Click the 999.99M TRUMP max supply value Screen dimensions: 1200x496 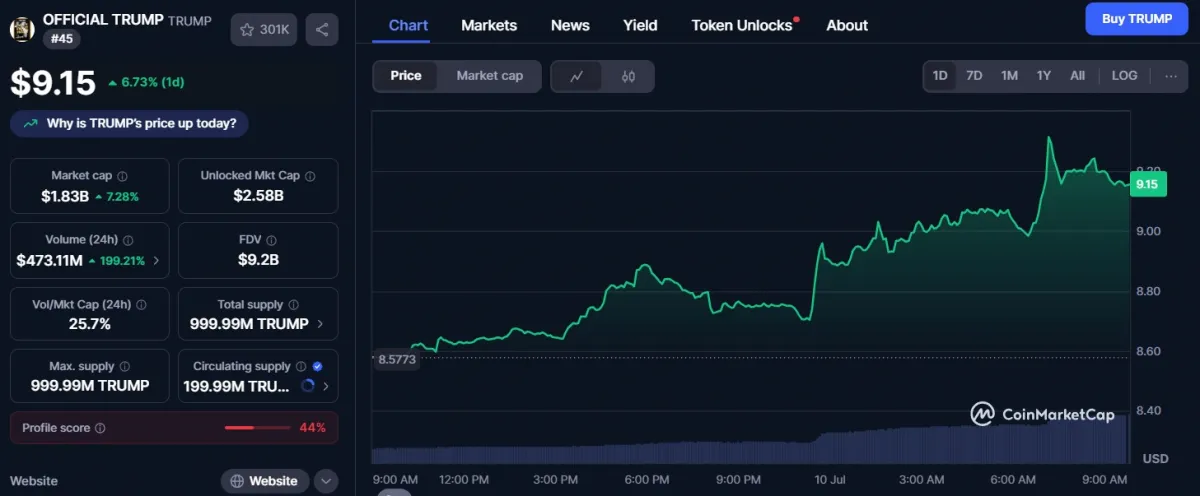[89, 386]
